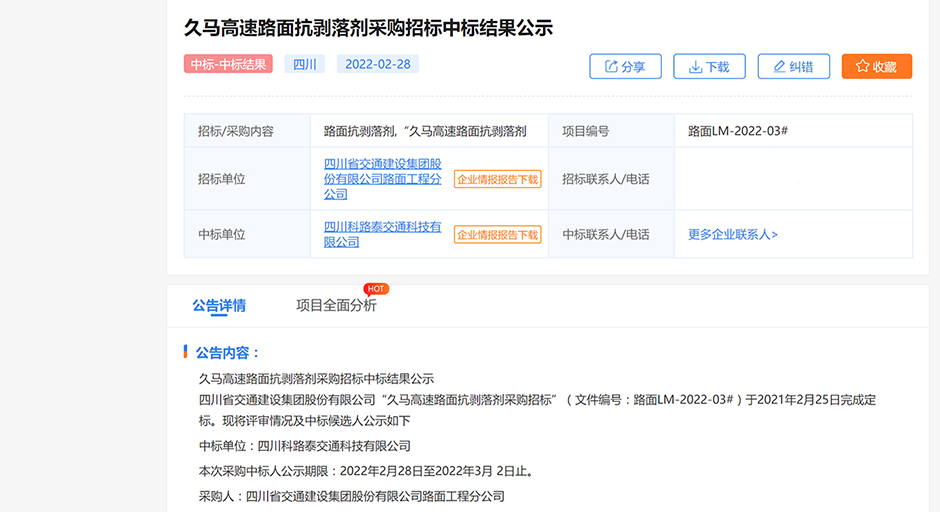
Task: Download 企业情报报告 for 中标单位 row
Action: click(x=498, y=234)
